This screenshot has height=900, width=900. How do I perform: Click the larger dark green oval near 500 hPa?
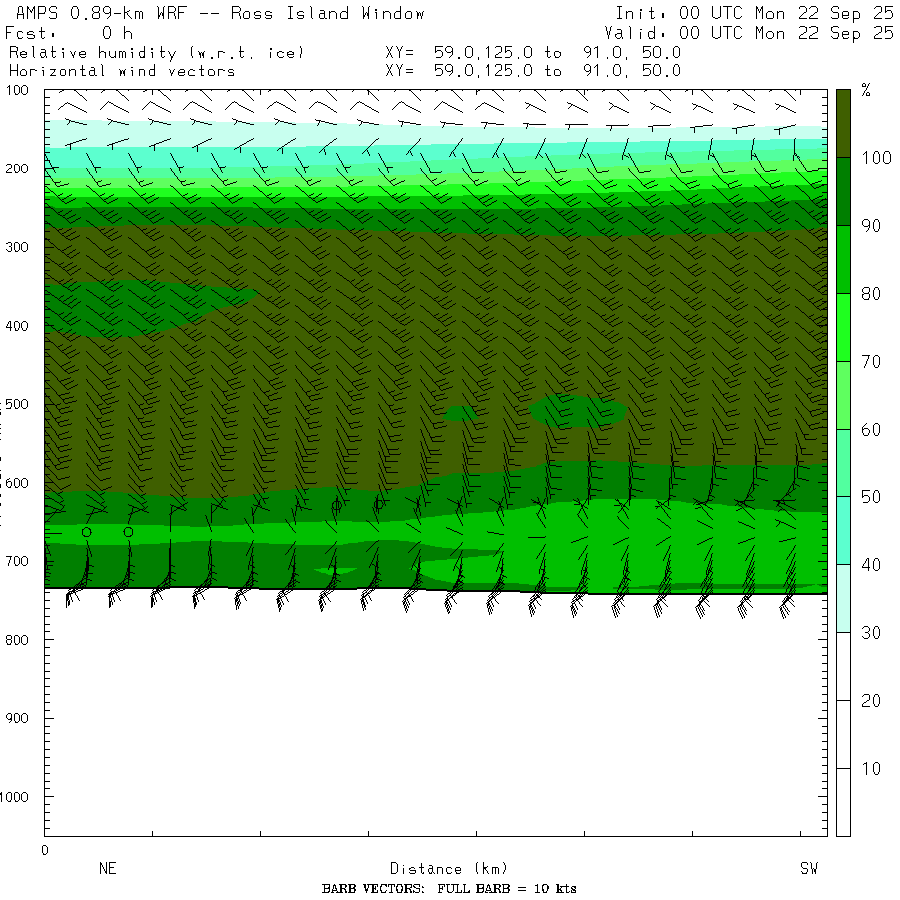[577, 411]
